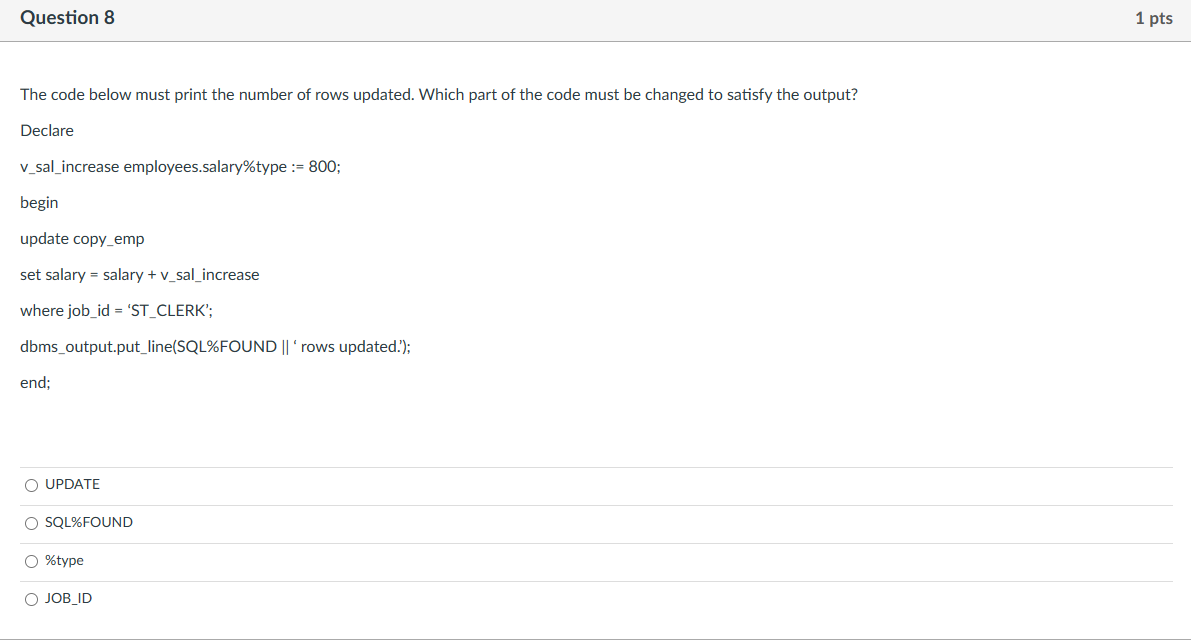Click the SQL%FOUND answer label text
The width and height of the screenshot is (1191, 642).
(x=89, y=523)
